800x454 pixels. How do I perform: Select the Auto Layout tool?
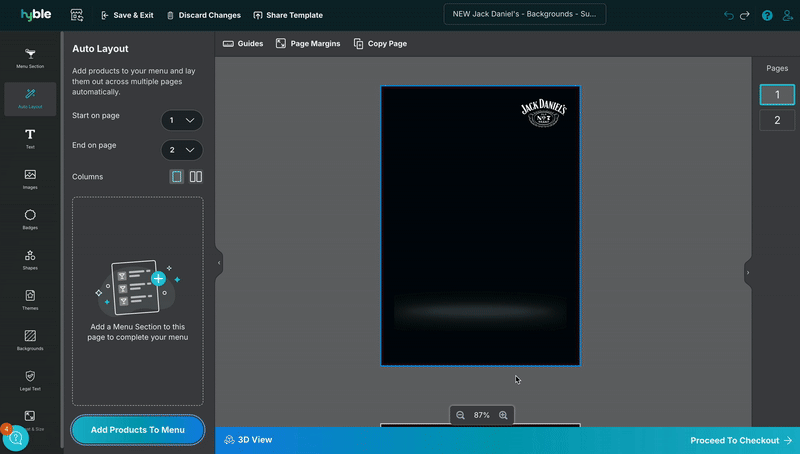pos(30,99)
